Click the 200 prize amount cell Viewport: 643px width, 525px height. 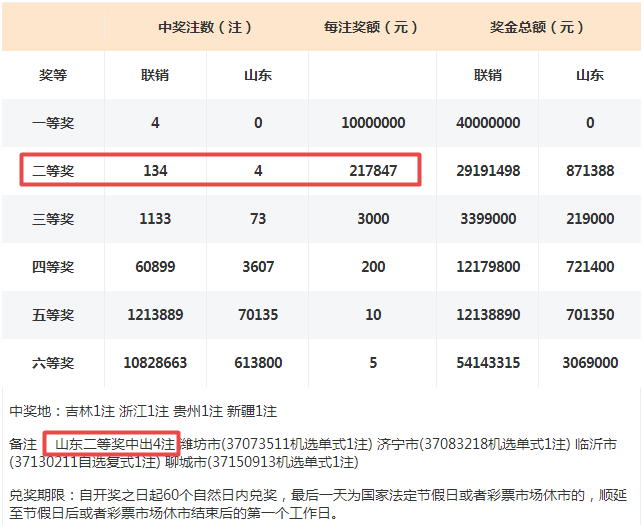pyautogui.click(x=373, y=267)
